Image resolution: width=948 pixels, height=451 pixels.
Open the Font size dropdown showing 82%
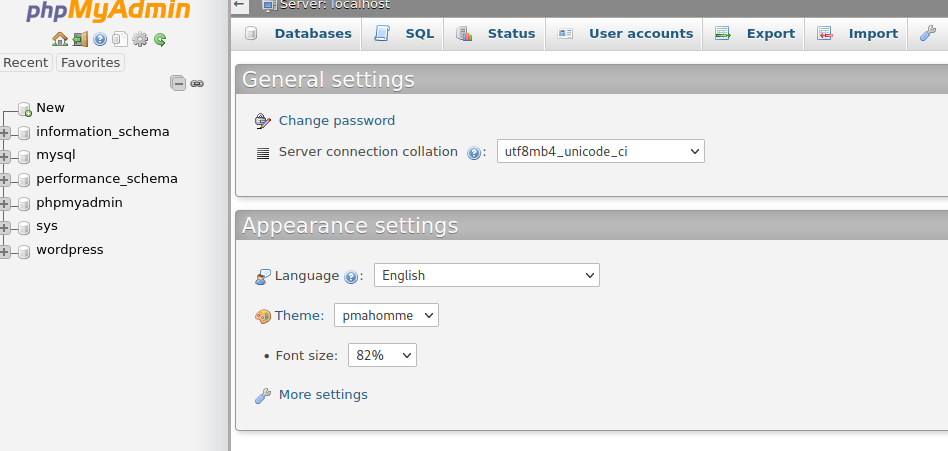tap(382, 355)
